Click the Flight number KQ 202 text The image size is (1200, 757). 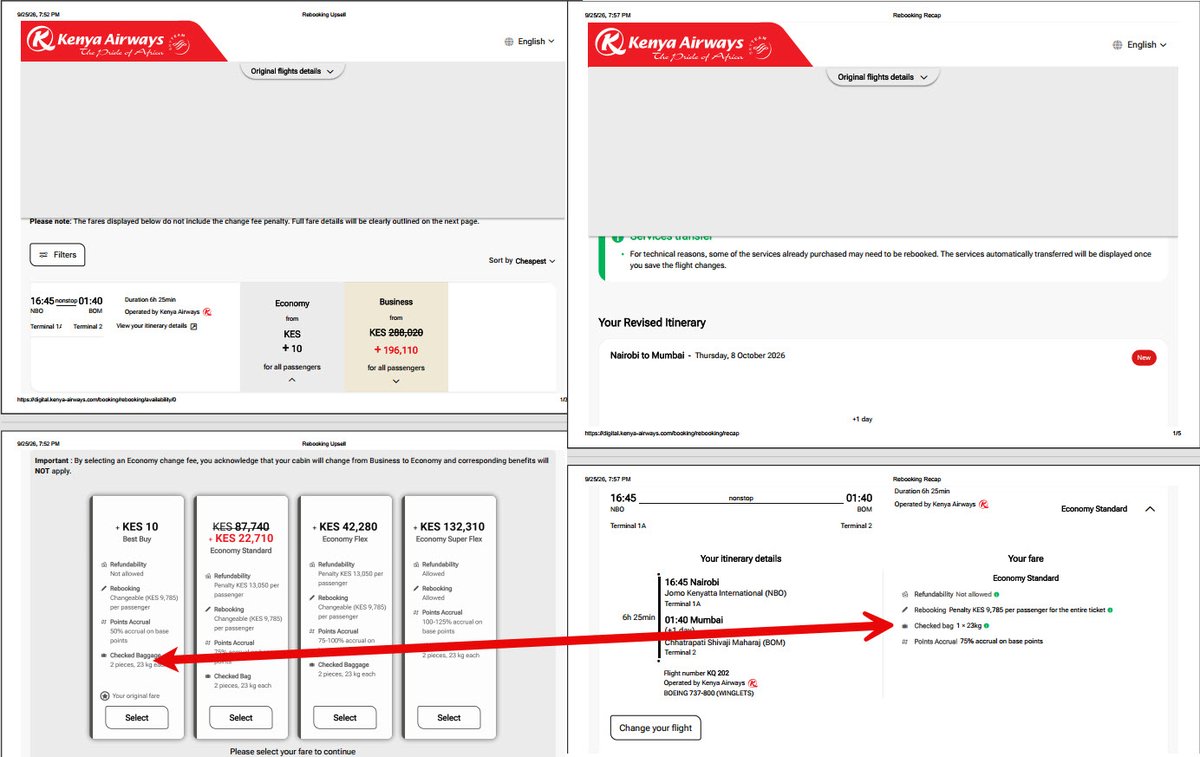[x=696, y=674]
